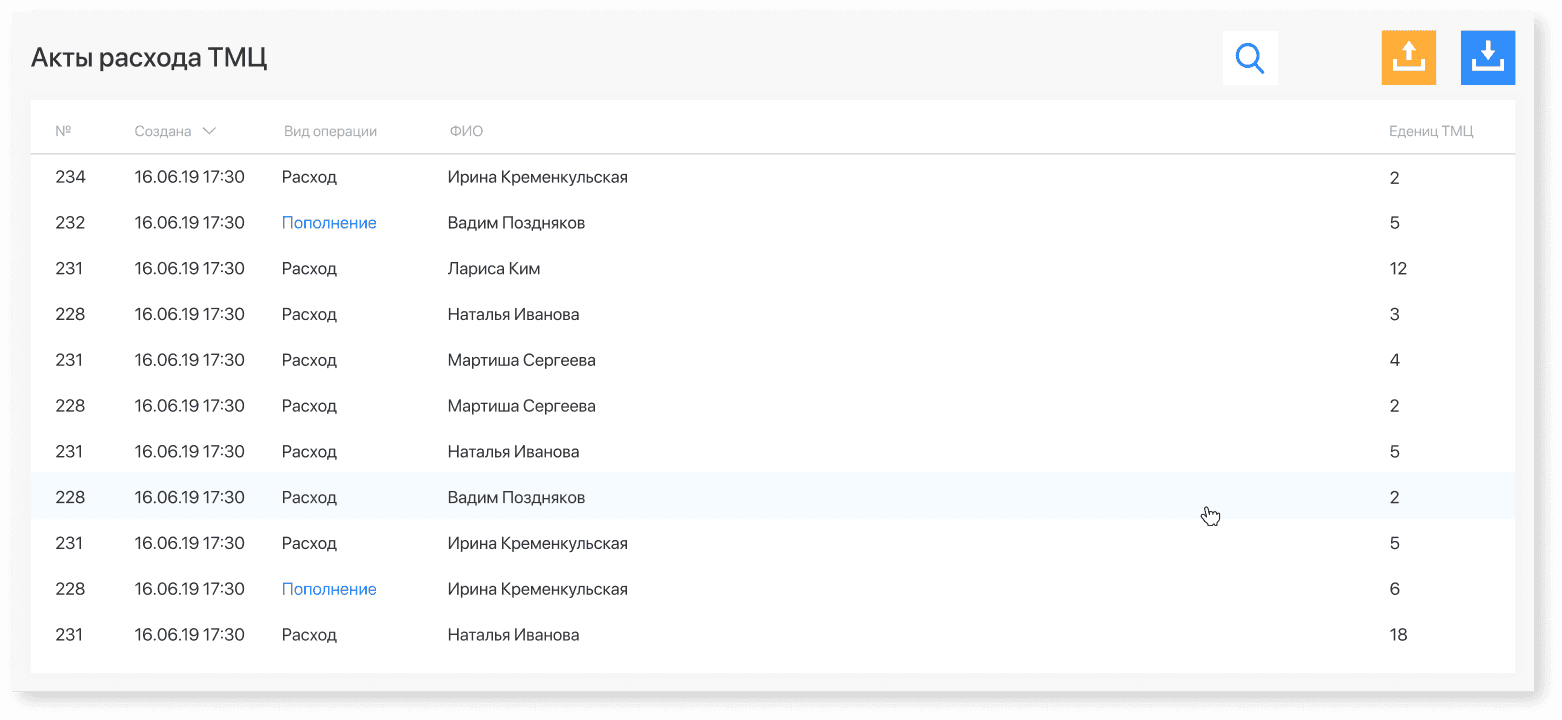
Task: Open the "Пополнение" link in row 232
Action: tap(329, 223)
